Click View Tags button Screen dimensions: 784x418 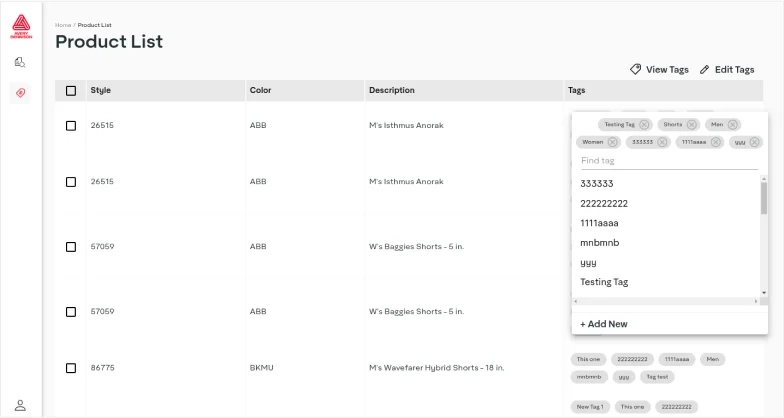(x=659, y=70)
